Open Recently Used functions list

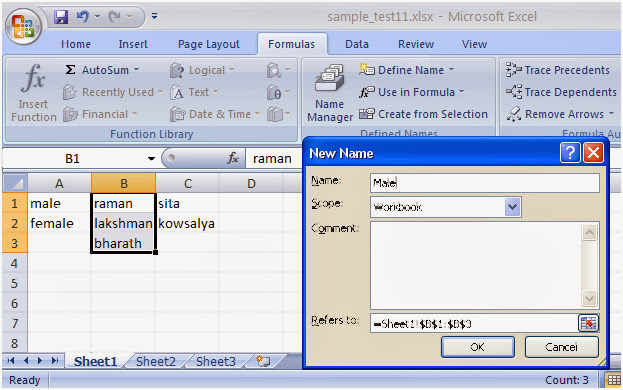click(113, 92)
